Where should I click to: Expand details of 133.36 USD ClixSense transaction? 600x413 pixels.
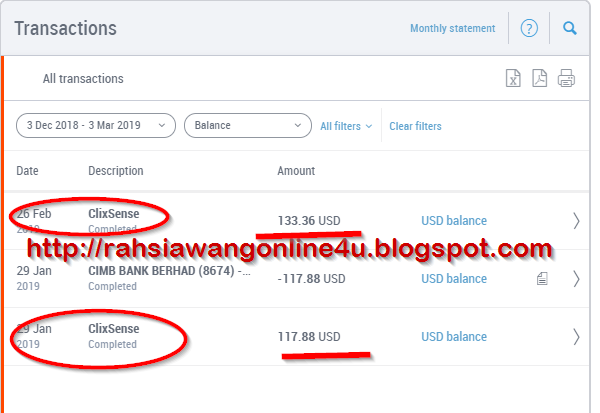point(576,221)
